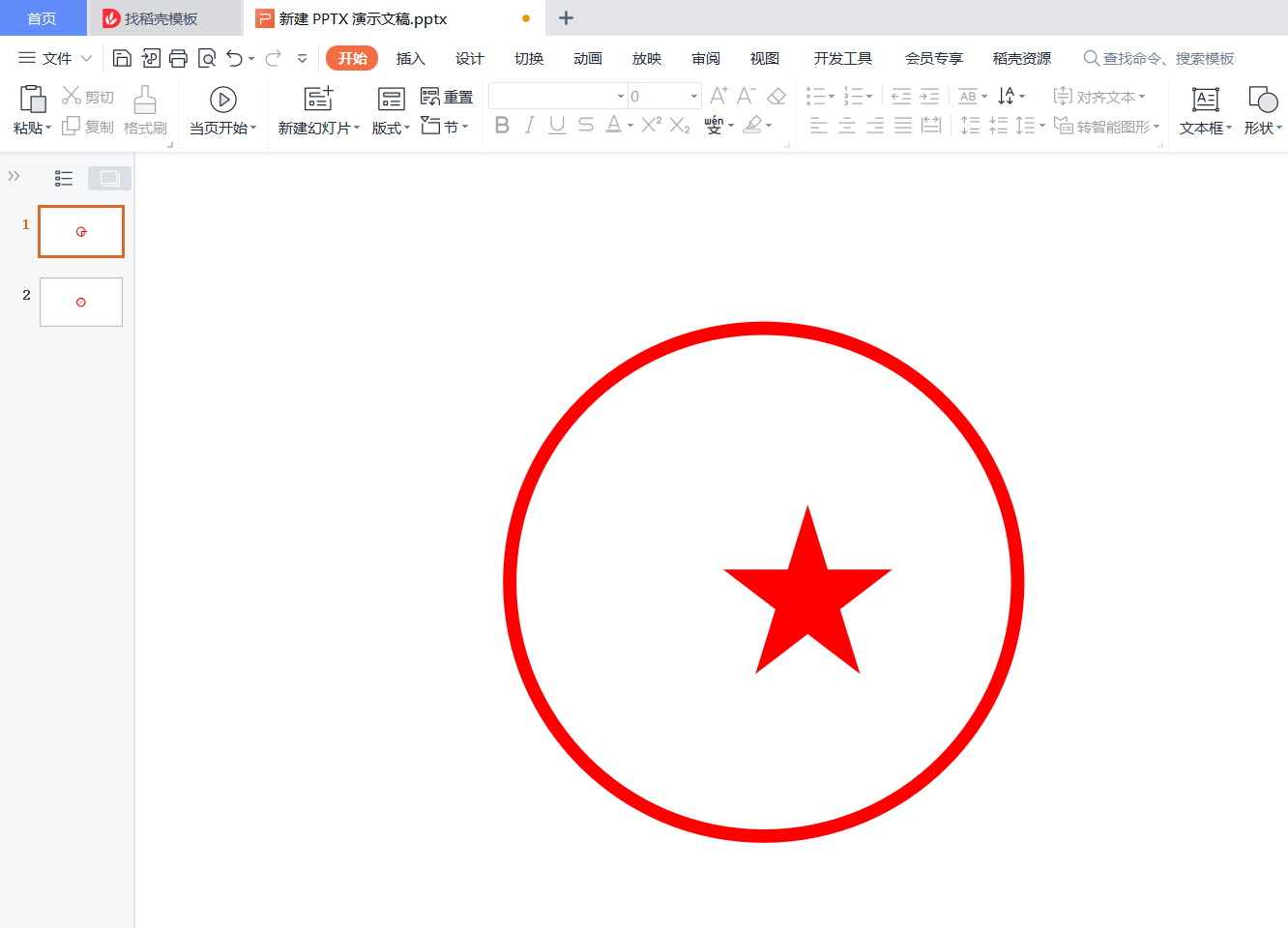Click Convert to Smart Graphic (转智能图形)

coord(1106,127)
